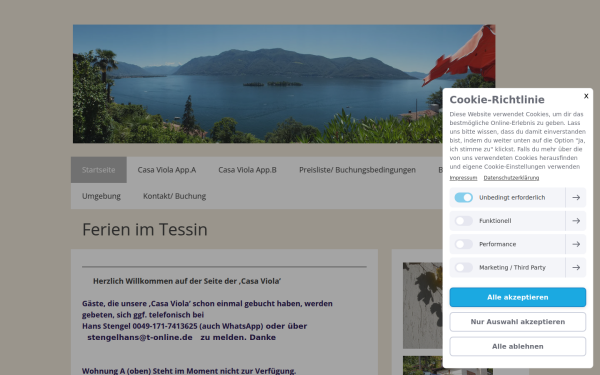Click the wall shadow photo thumbnail
The height and width of the screenshot is (375, 600).
pos(422,305)
